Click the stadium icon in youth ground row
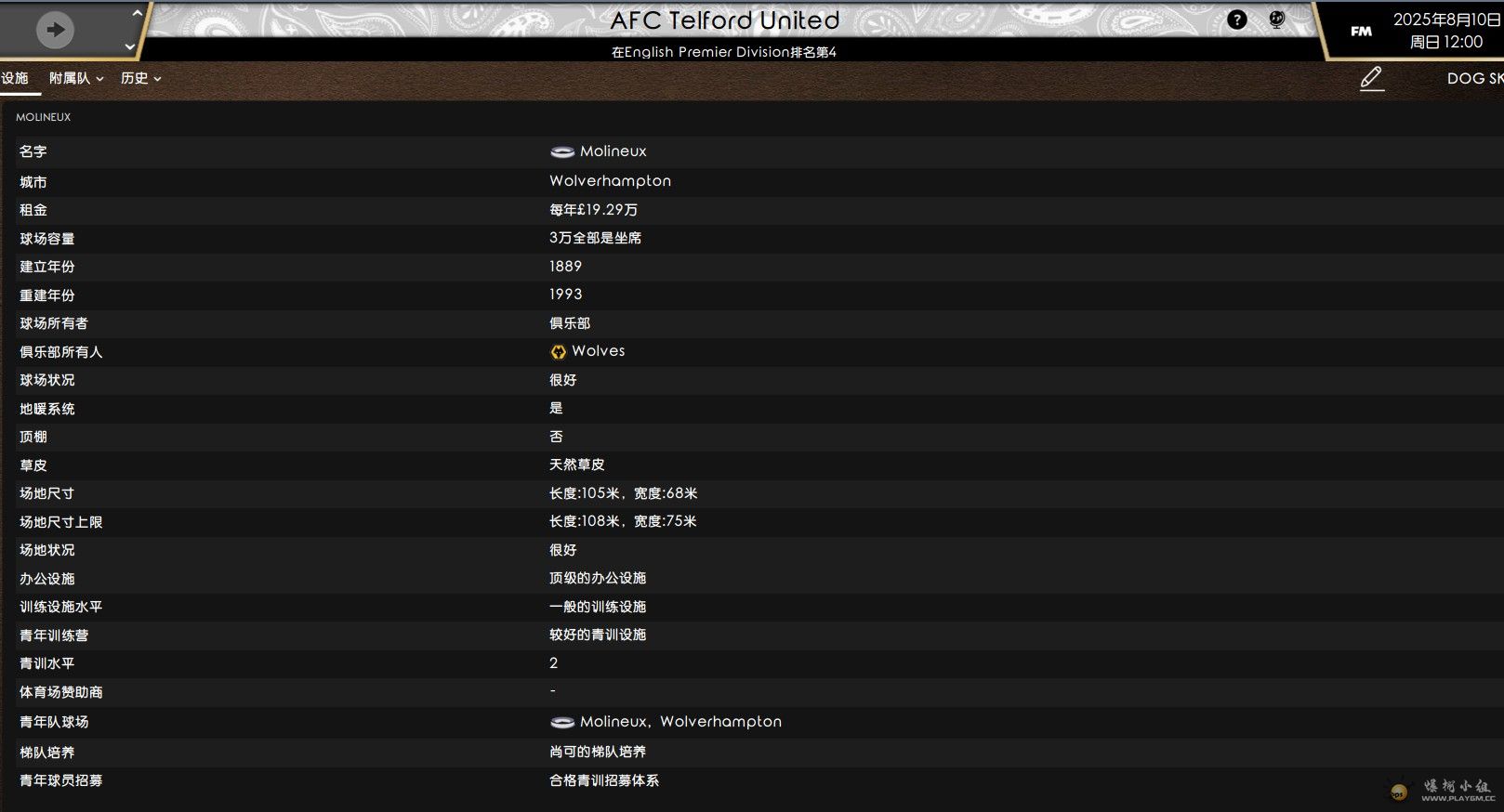Screen dimensions: 1504x812 pyautogui.click(x=562, y=722)
